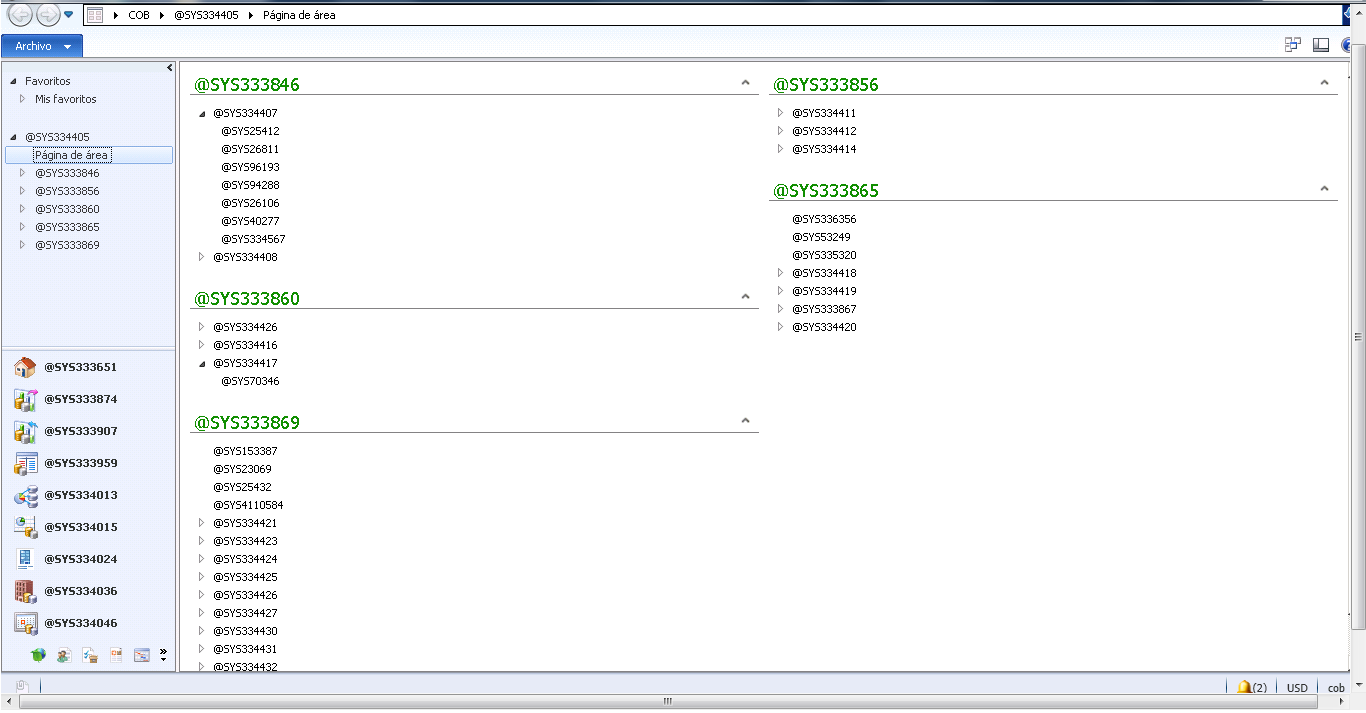Click the @SYS334046 module icon
The image size is (1366, 713).
click(x=26, y=623)
